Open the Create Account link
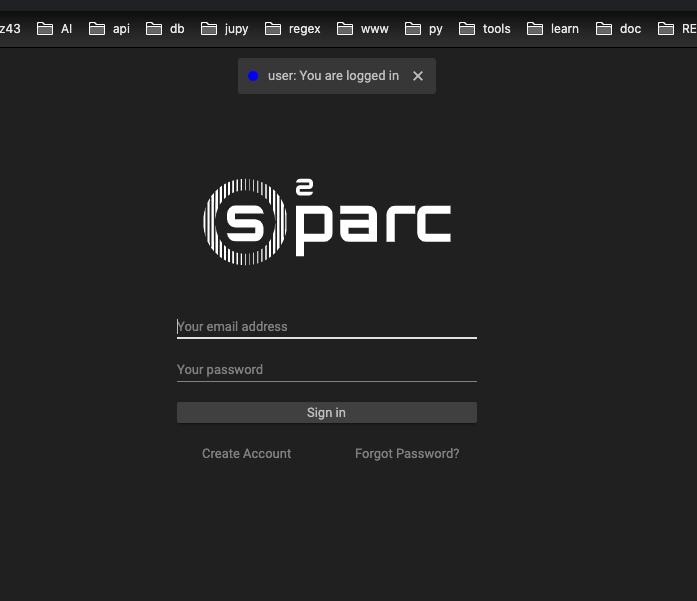697x601 pixels. 246,453
